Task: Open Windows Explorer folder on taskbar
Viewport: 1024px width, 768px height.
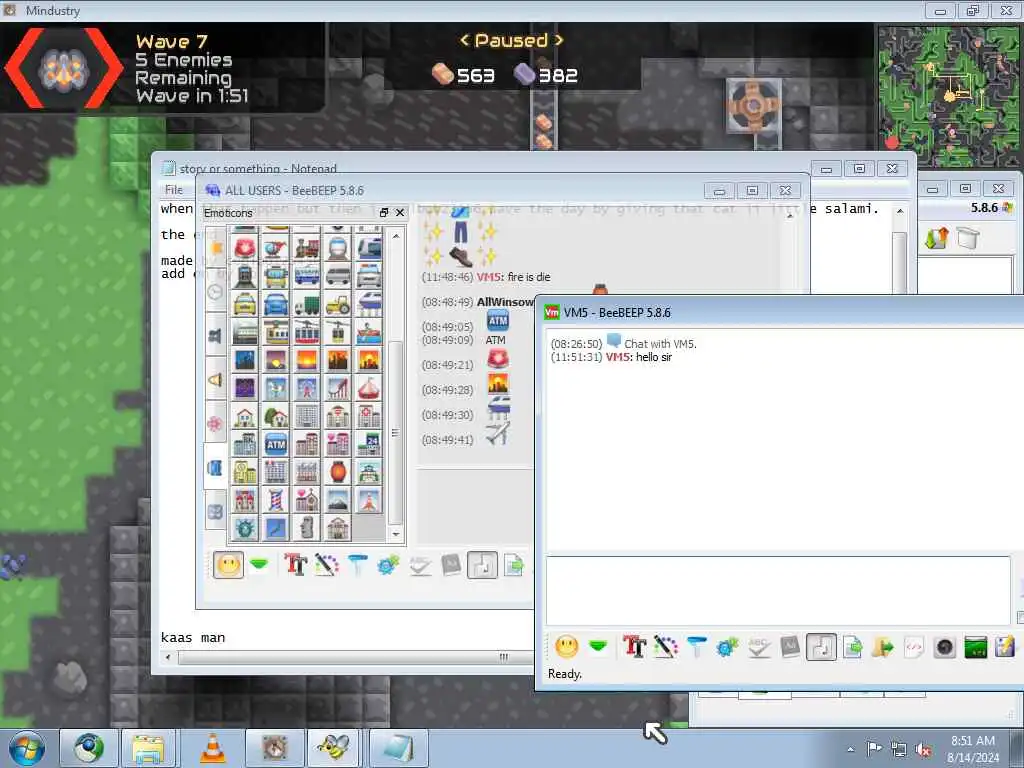Action: coord(150,748)
